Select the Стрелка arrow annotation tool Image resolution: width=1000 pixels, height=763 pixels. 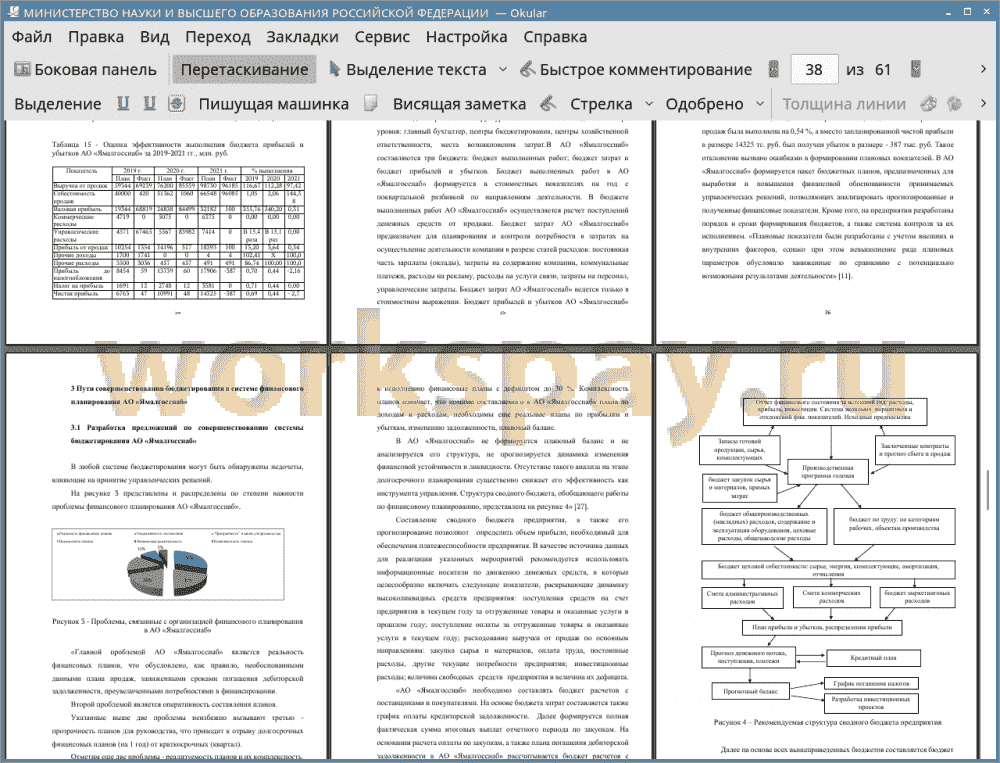[601, 104]
